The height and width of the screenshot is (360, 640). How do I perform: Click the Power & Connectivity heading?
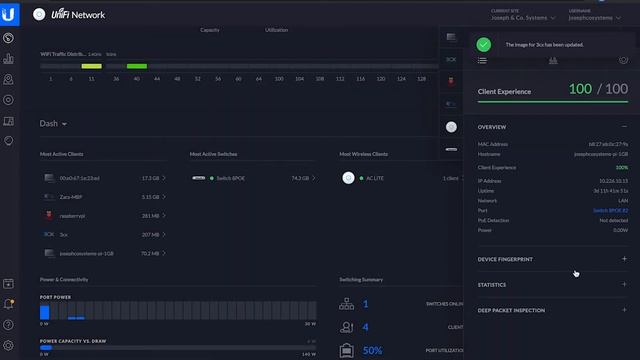pyautogui.click(x=64, y=280)
